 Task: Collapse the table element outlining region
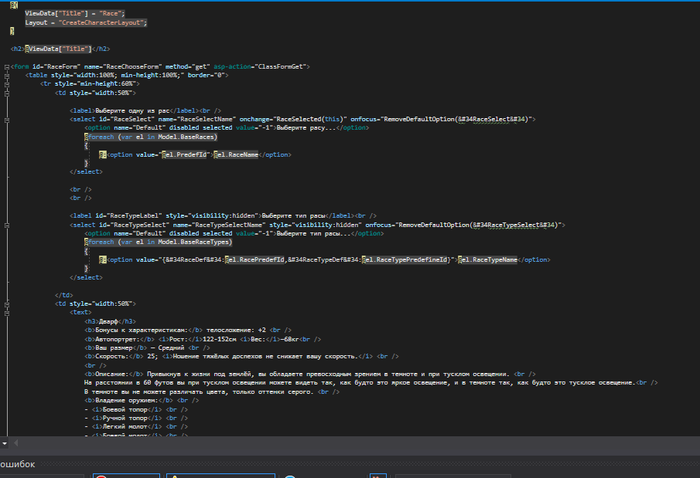(6, 75)
